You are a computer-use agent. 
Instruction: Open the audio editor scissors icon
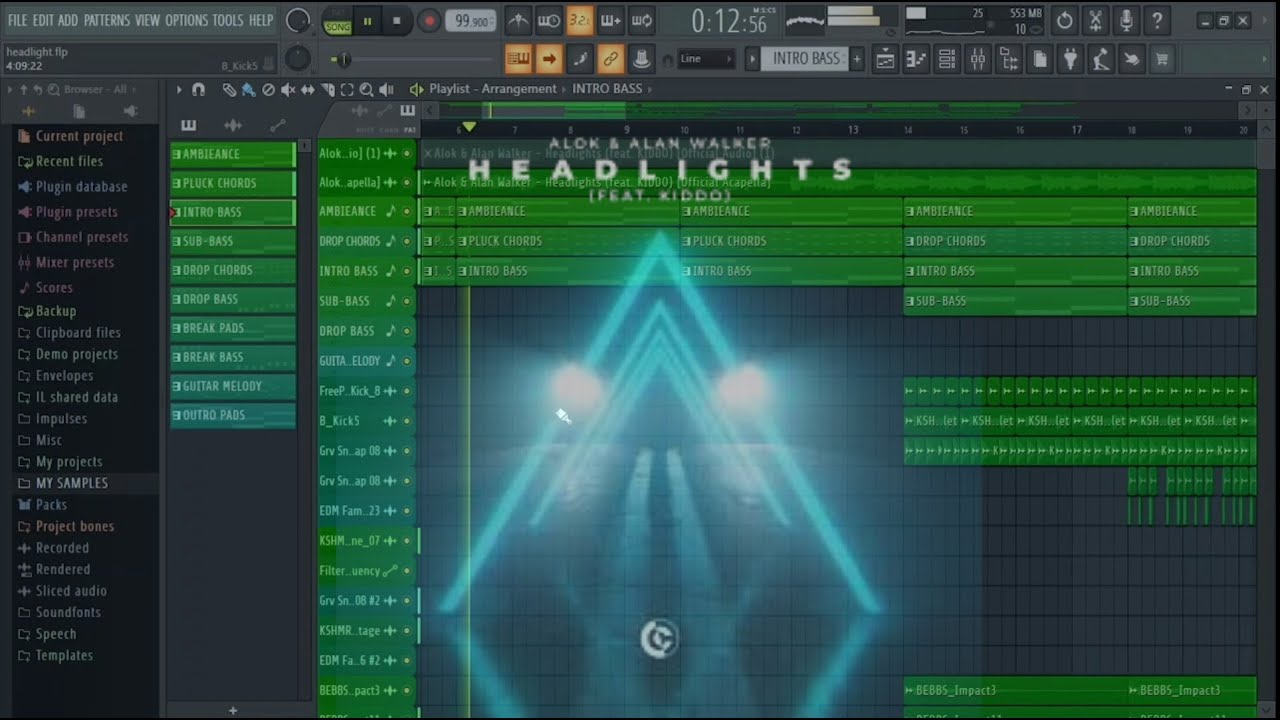click(x=1096, y=20)
